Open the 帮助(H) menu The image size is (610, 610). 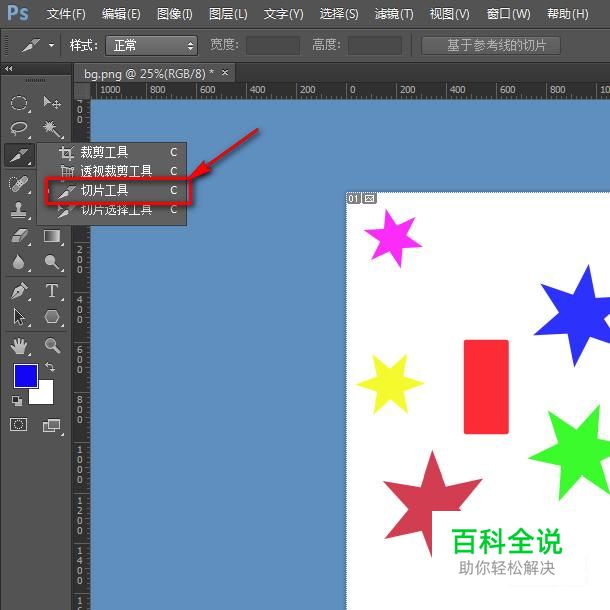pyautogui.click(x=567, y=14)
